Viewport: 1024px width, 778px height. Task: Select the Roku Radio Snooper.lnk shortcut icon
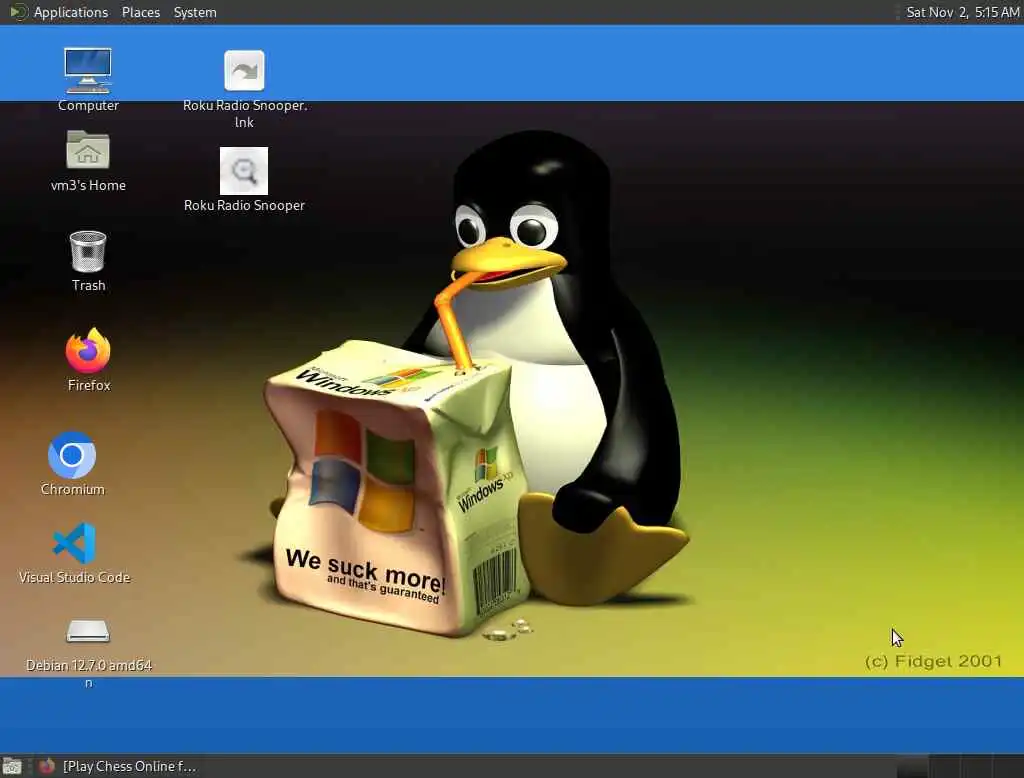tap(244, 71)
